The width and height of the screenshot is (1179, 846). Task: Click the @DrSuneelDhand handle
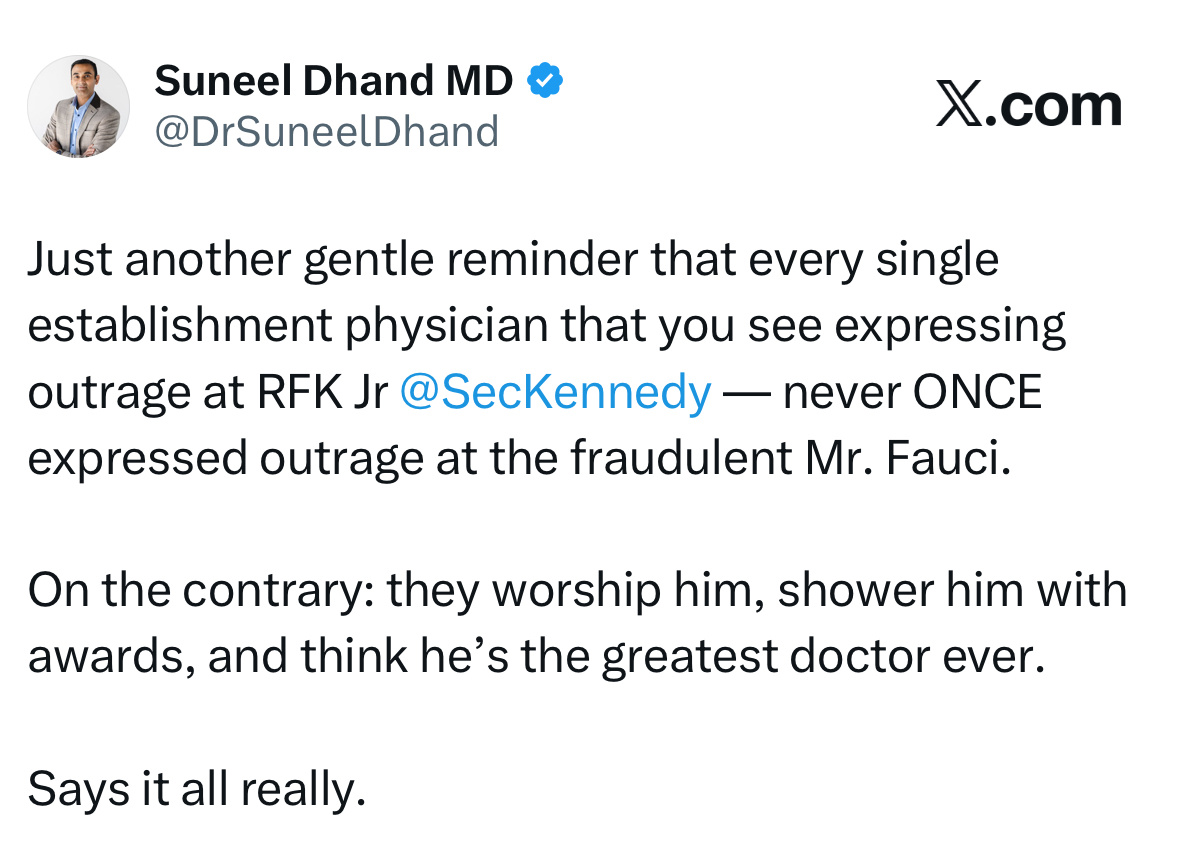click(x=326, y=132)
